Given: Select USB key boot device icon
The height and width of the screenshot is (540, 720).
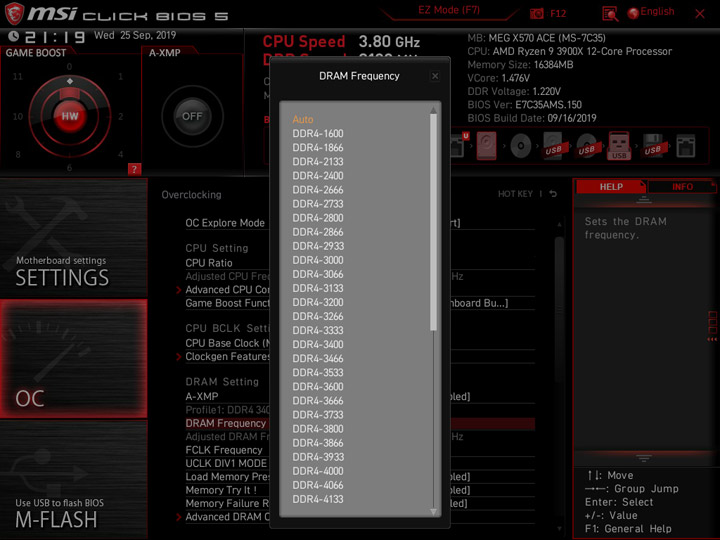Looking at the screenshot, I should tap(619, 146).
